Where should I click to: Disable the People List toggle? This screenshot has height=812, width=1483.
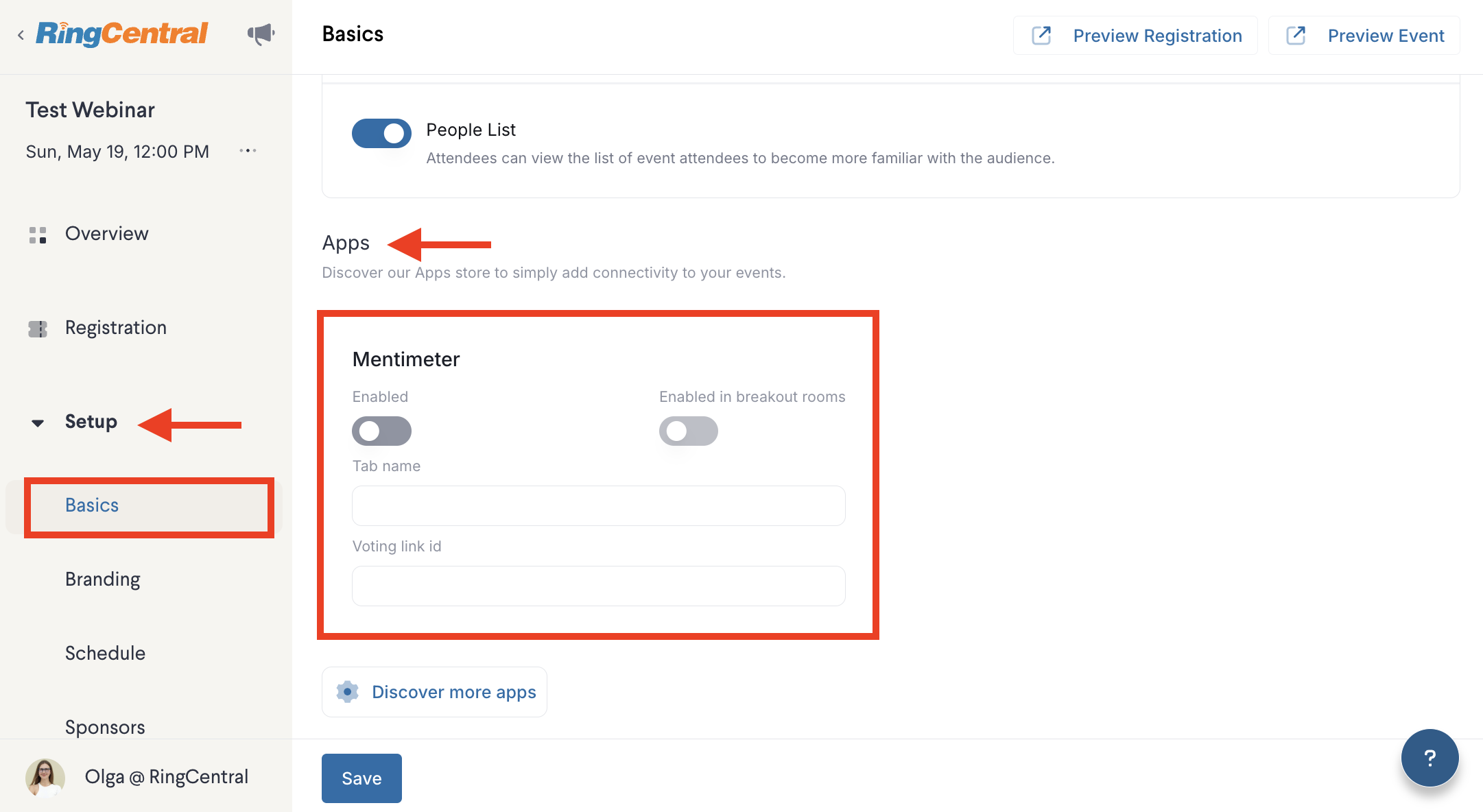(x=381, y=133)
